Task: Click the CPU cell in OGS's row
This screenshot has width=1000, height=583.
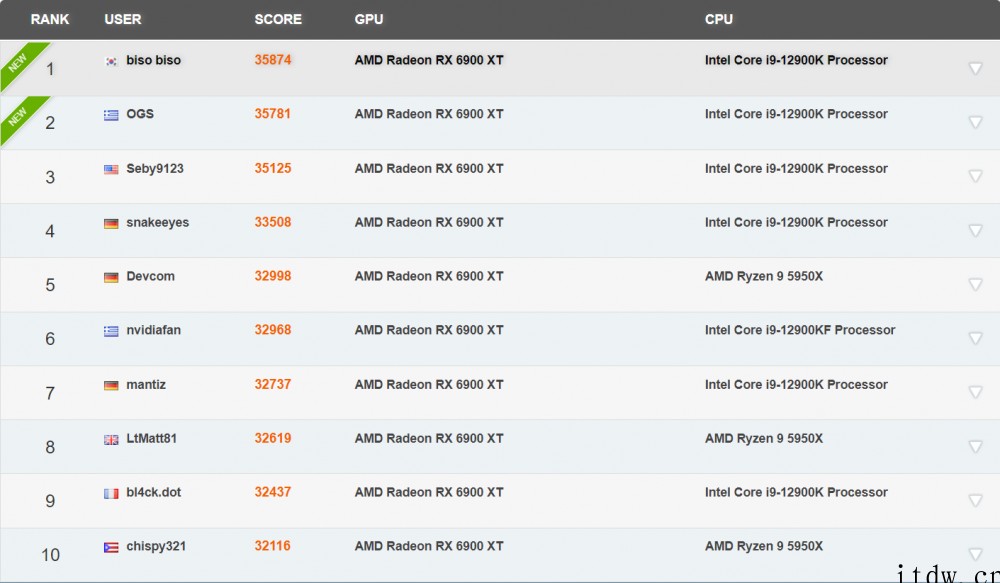Action: coord(796,114)
